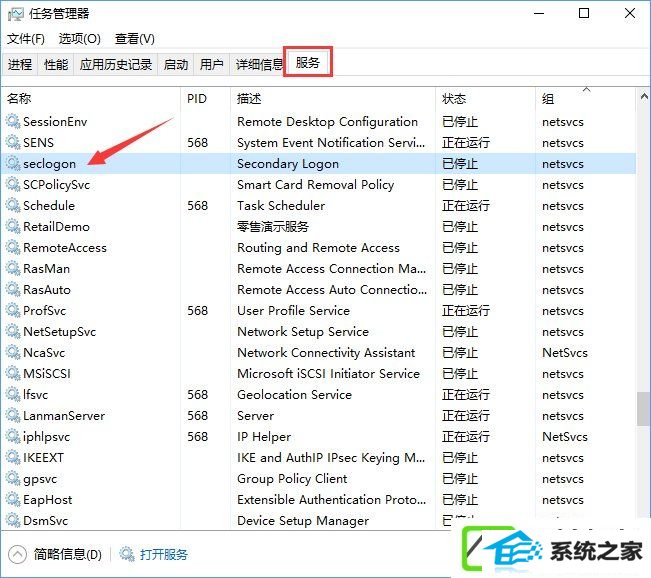
Task: Click the Group Policy Client description
Action: pyautogui.click(x=292, y=479)
